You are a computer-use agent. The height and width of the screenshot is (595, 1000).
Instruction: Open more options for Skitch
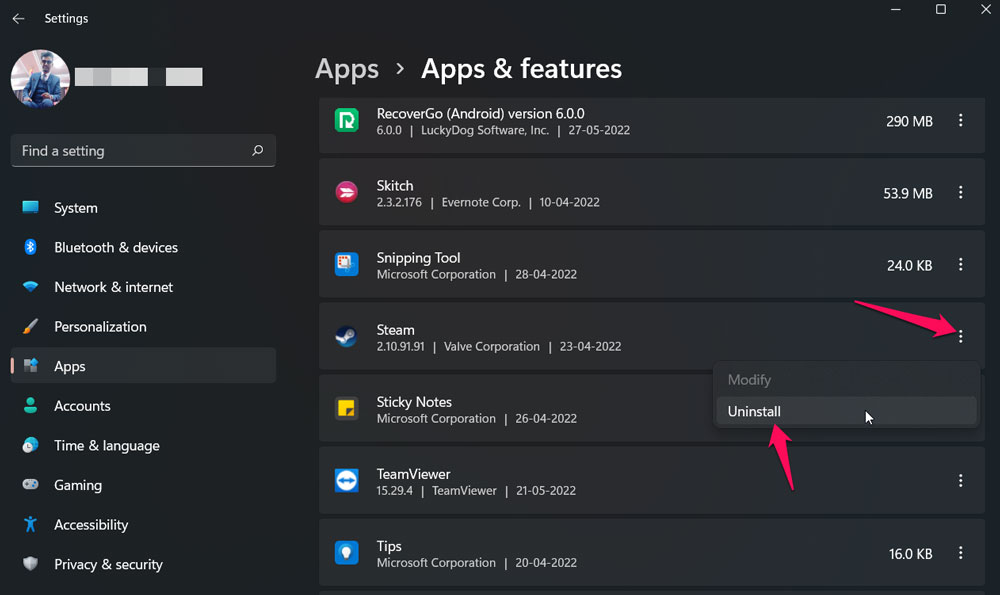960,193
